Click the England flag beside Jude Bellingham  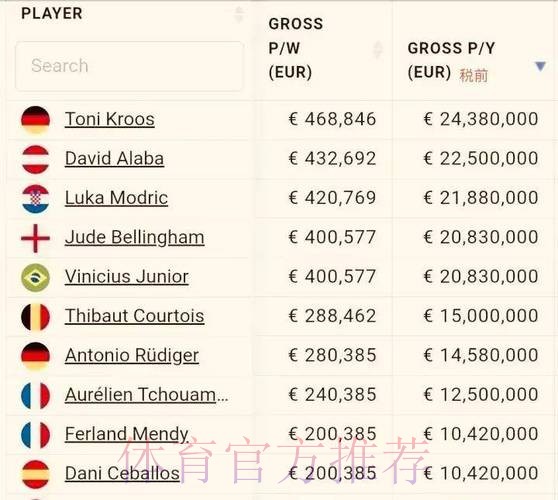(35, 238)
